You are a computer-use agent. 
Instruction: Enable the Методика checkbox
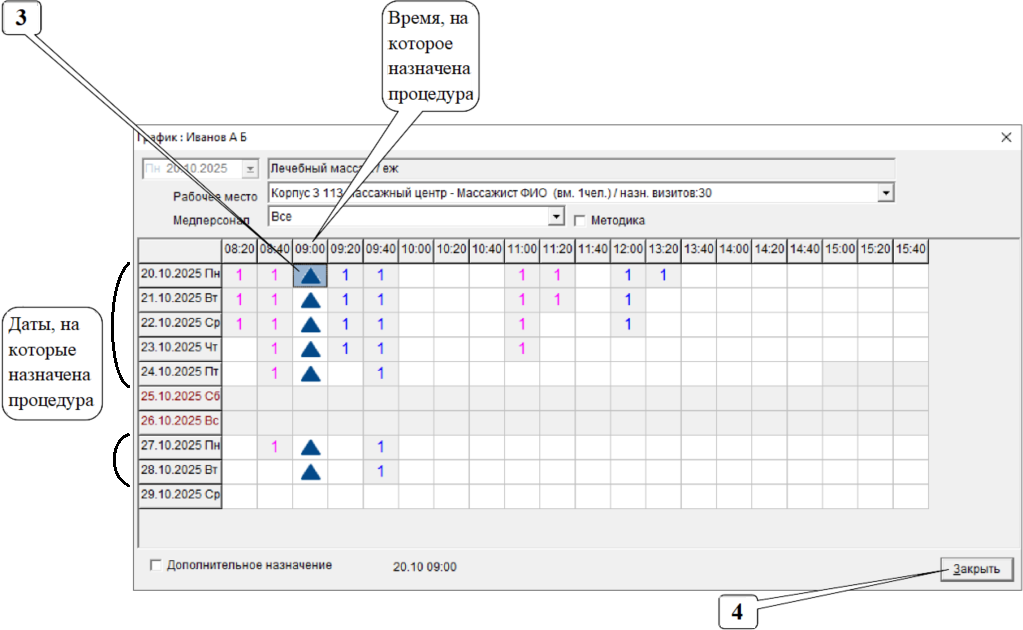click(x=579, y=221)
